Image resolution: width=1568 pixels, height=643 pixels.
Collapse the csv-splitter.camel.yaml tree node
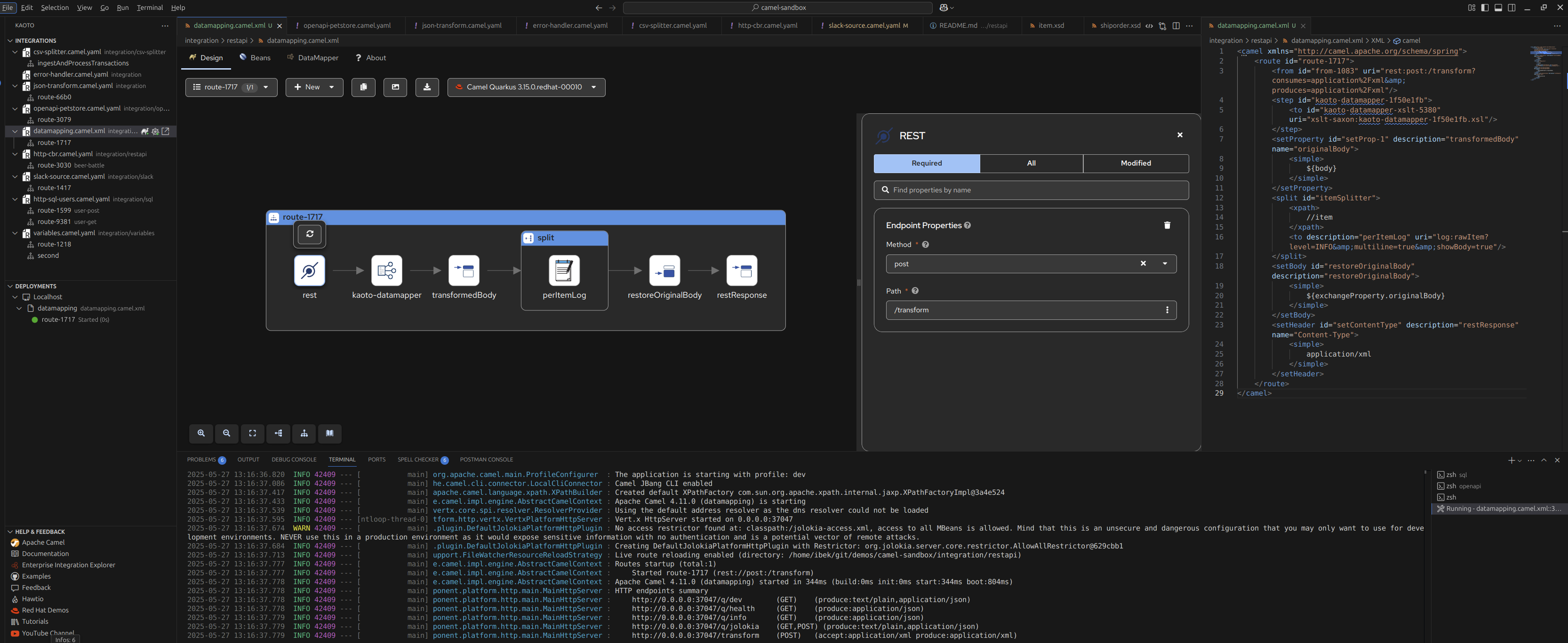point(15,52)
